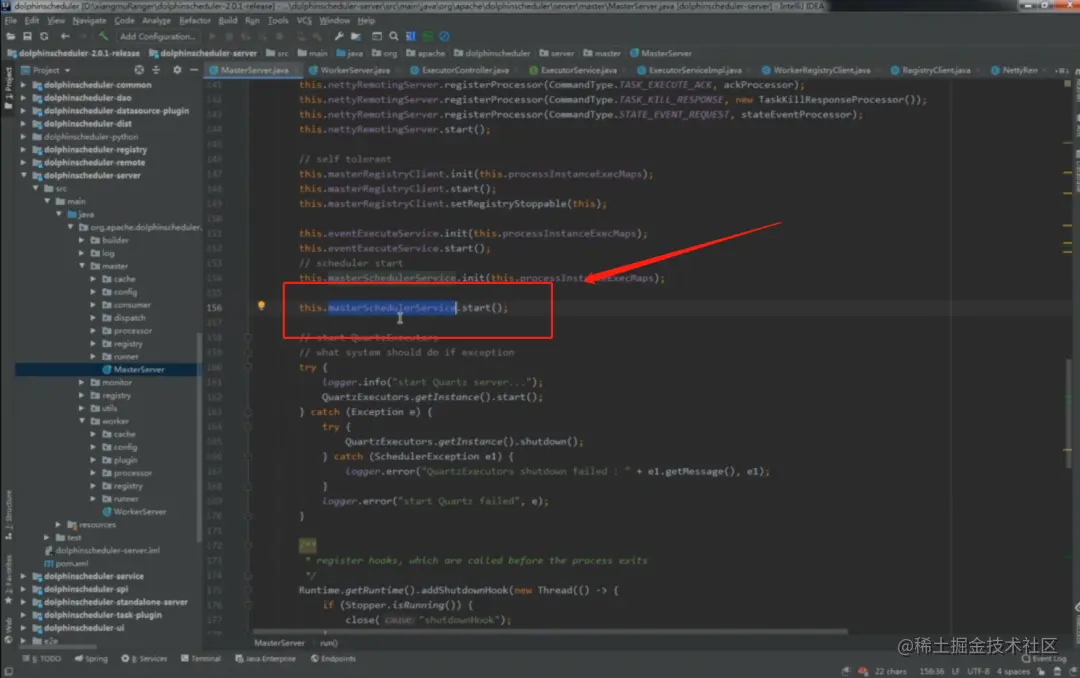Click cursor position 156:36 in status bar

(931, 671)
